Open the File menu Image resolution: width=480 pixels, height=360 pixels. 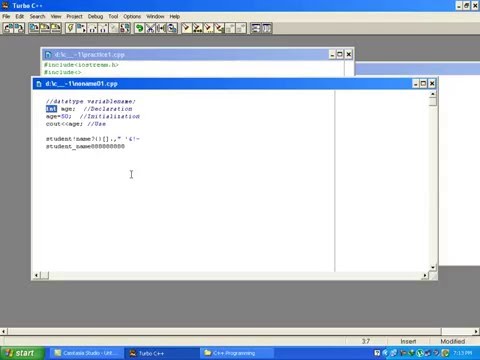click(6, 16)
